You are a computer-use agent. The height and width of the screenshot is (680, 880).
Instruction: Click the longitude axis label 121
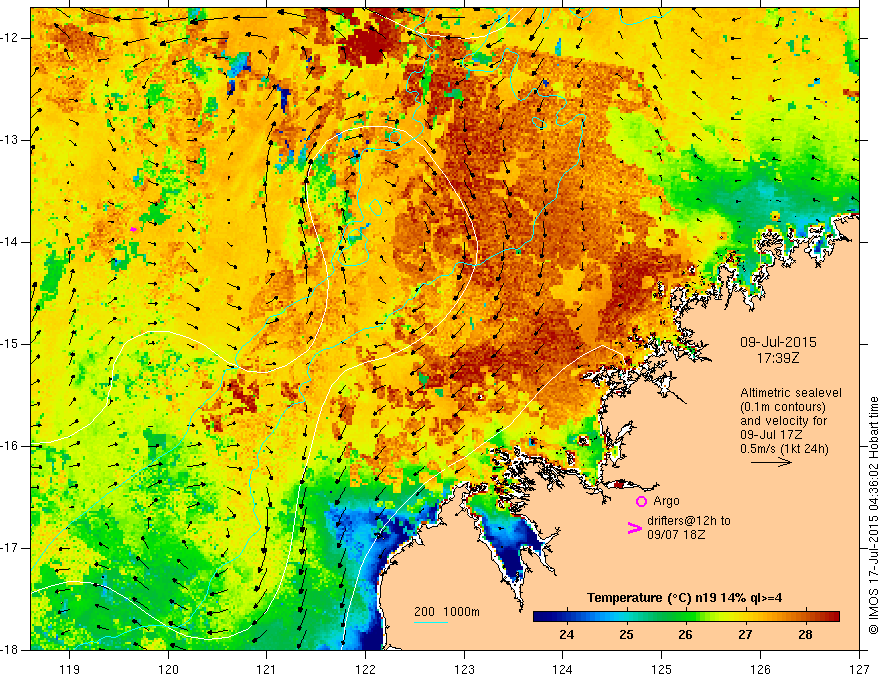point(267,669)
